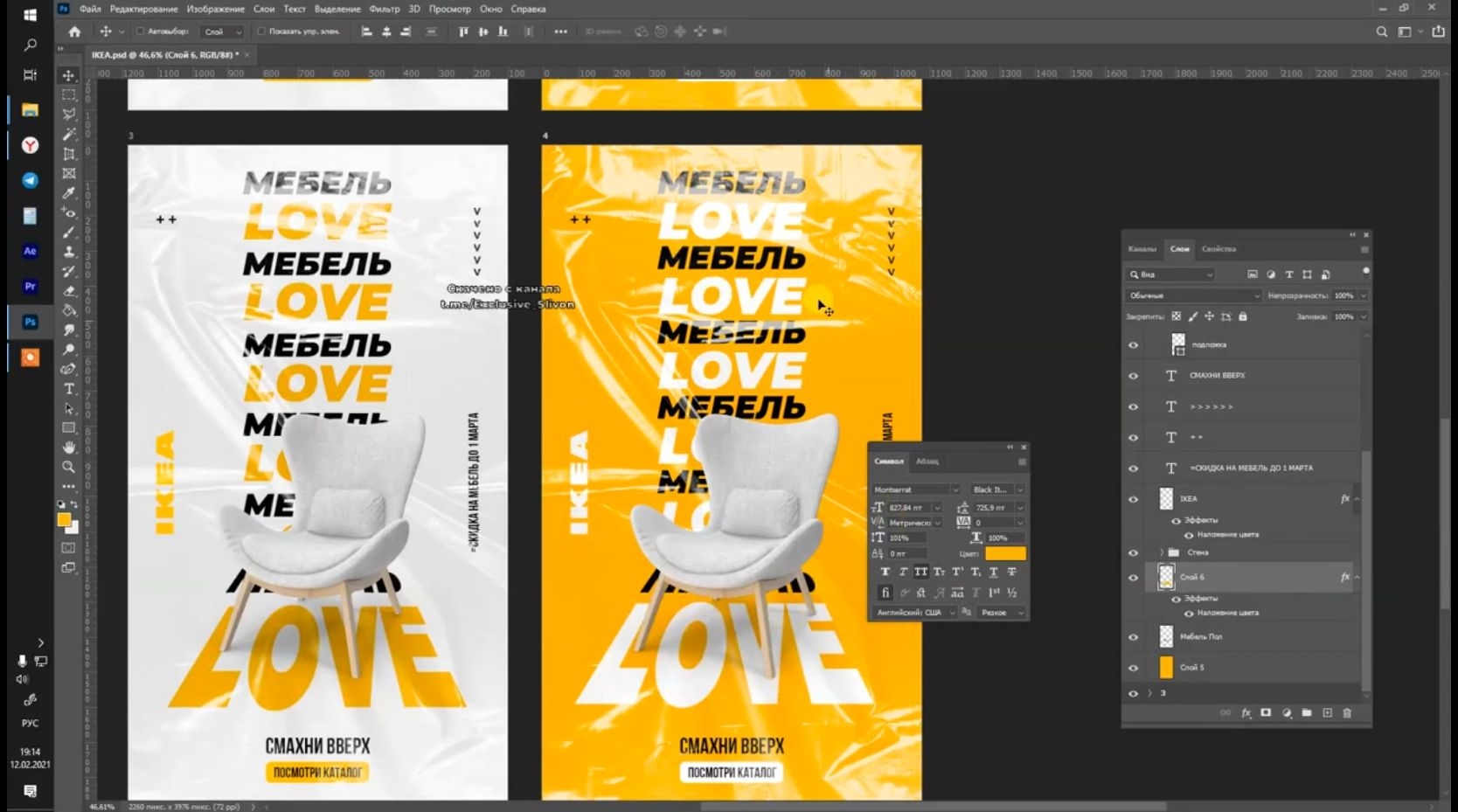
Task: Toggle standard ligatures (fi) button
Action: coord(885,593)
